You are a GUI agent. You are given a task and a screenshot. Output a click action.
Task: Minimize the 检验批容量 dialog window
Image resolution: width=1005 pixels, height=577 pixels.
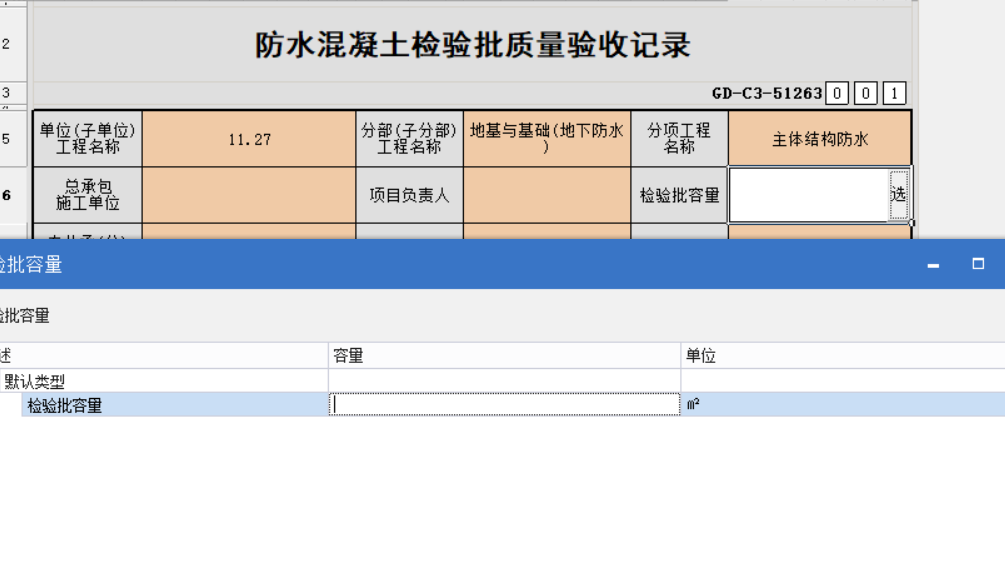(933, 265)
